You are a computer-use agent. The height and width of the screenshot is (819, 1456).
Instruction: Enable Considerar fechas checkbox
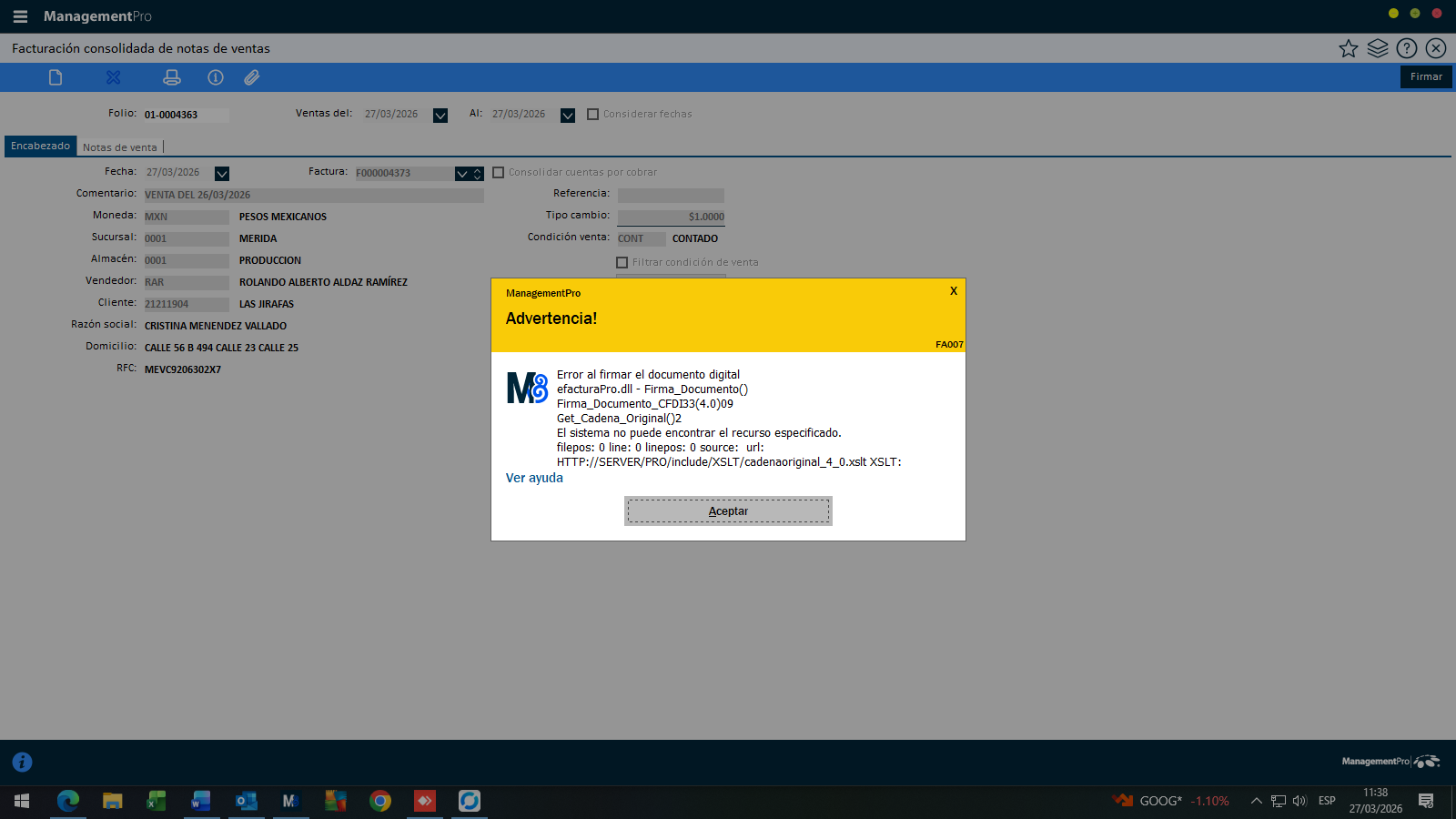593,115
